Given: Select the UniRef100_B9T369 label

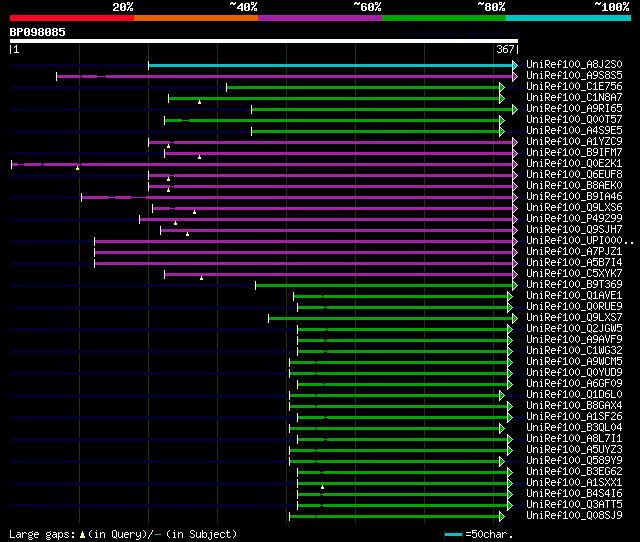Looking at the screenshot, I should pos(574,285).
